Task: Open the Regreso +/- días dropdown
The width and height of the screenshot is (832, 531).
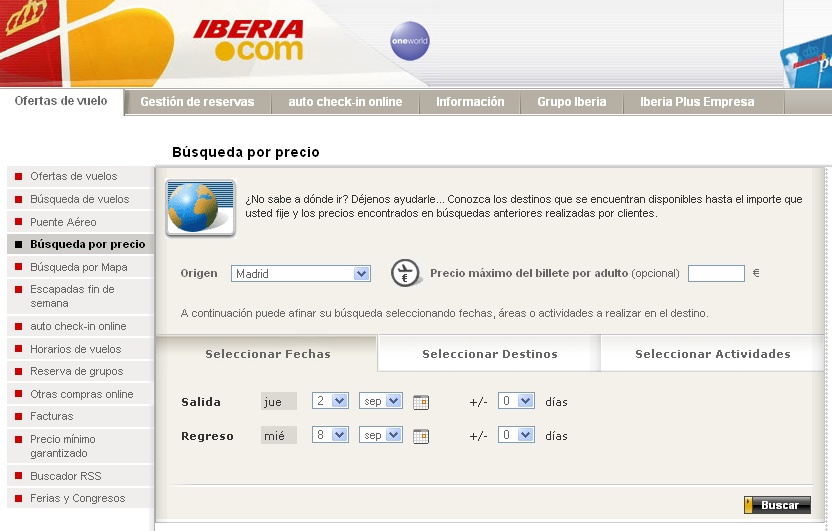Action: pos(516,435)
